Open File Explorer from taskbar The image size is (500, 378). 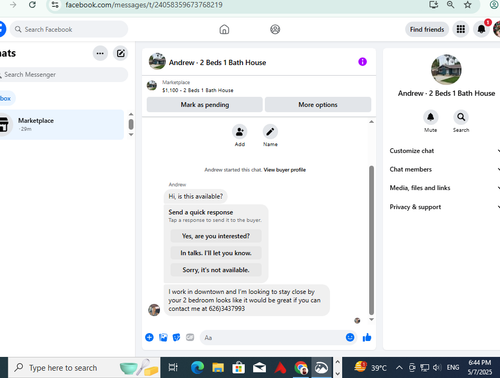tap(218, 368)
